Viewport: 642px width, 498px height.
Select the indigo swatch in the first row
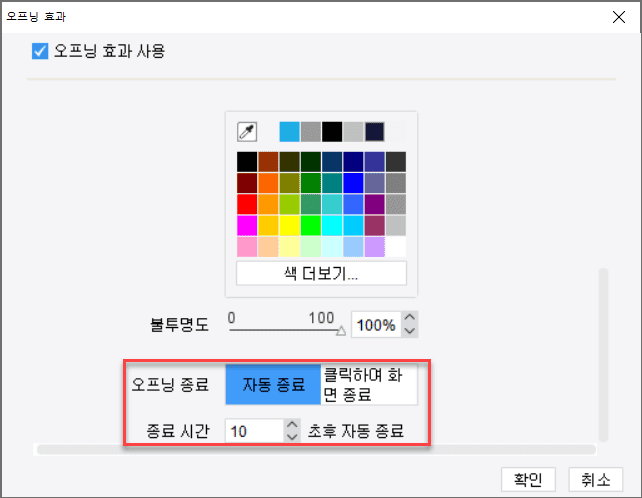tap(375, 162)
